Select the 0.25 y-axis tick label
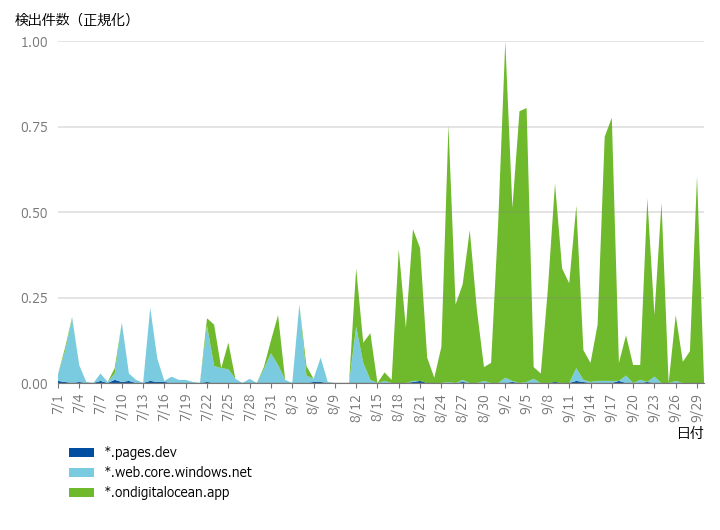Screen dimensions: 720x530 pyautogui.click(x=34, y=298)
